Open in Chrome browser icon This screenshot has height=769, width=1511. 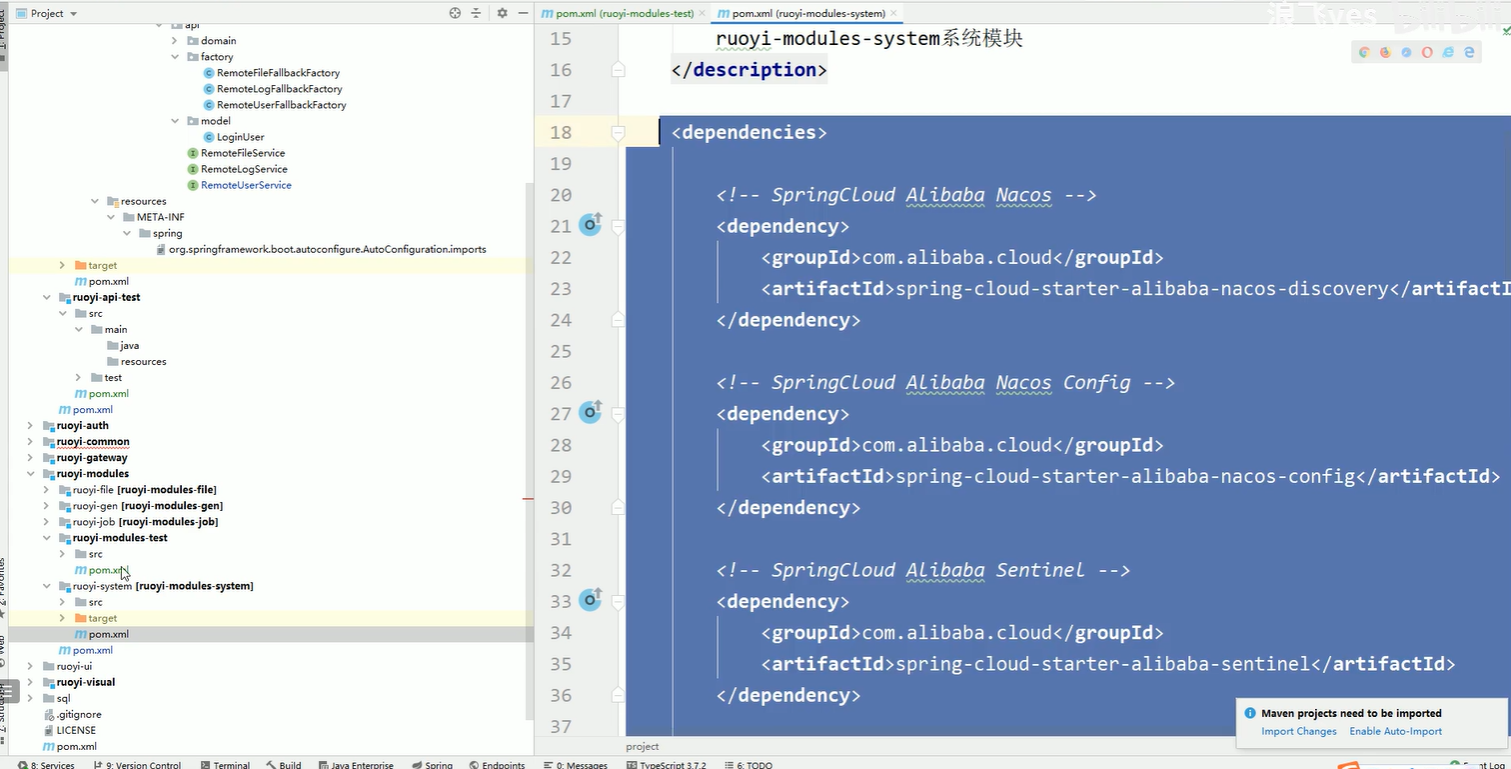[x=1365, y=52]
